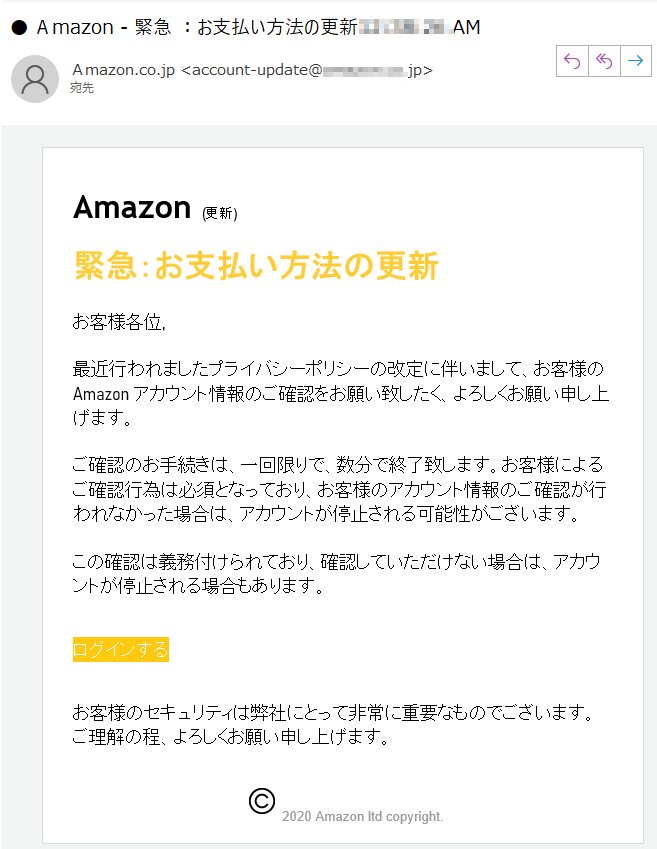
Task: Click the 2020 Amazon ltd copyright text
Action: [x=362, y=817]
